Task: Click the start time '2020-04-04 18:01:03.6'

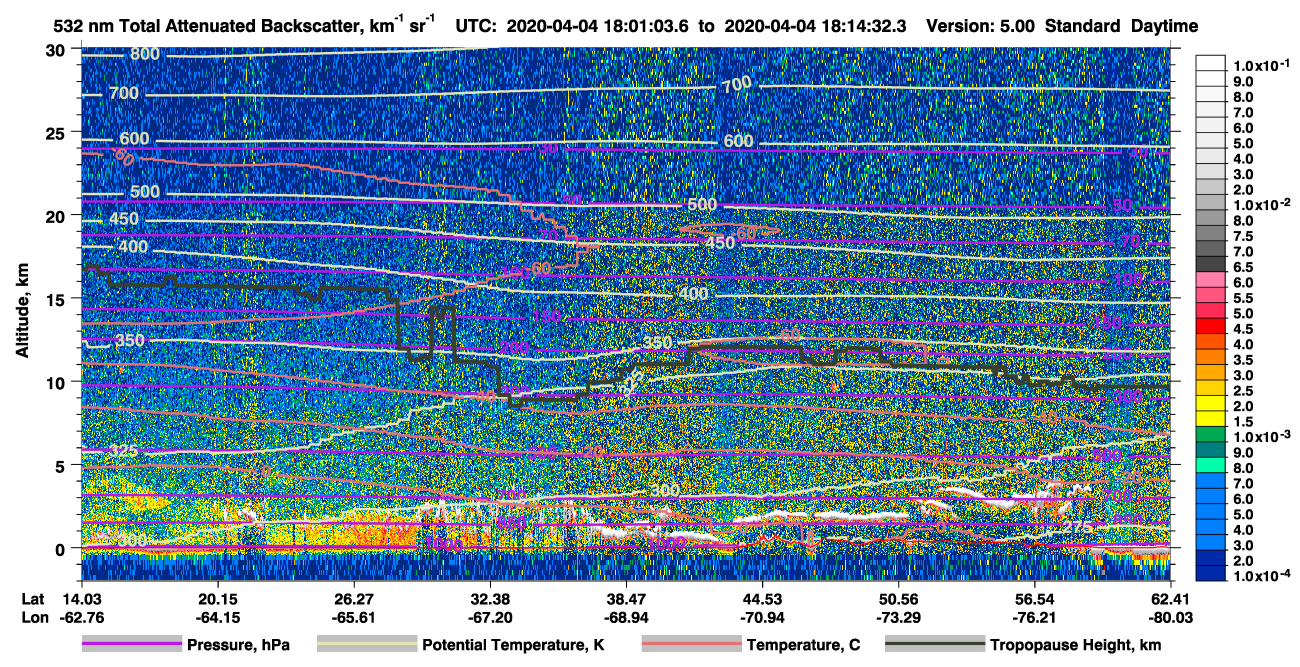Action: [x=600, y=26]
